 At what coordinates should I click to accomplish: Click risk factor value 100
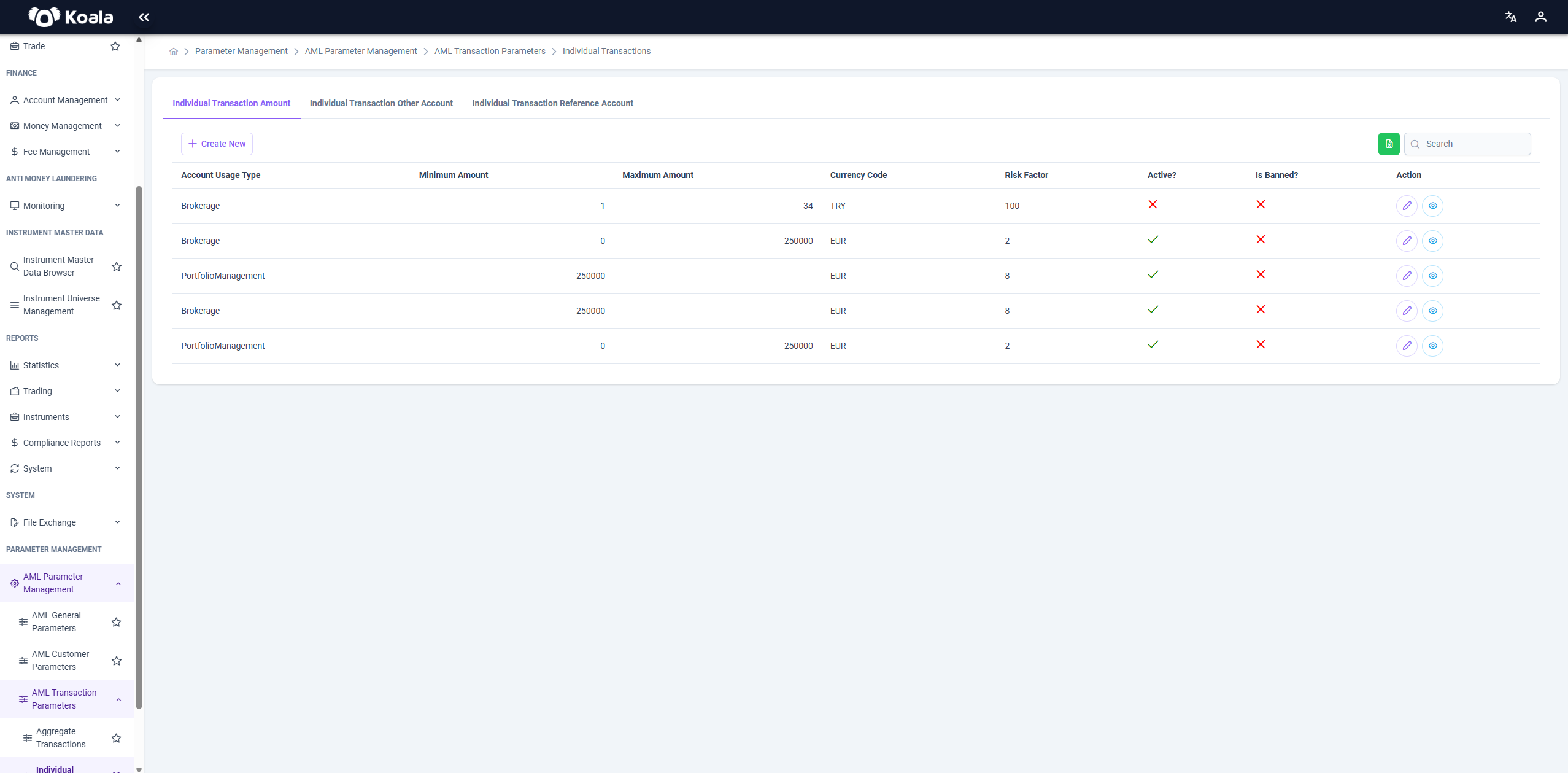pos(1011,206)
